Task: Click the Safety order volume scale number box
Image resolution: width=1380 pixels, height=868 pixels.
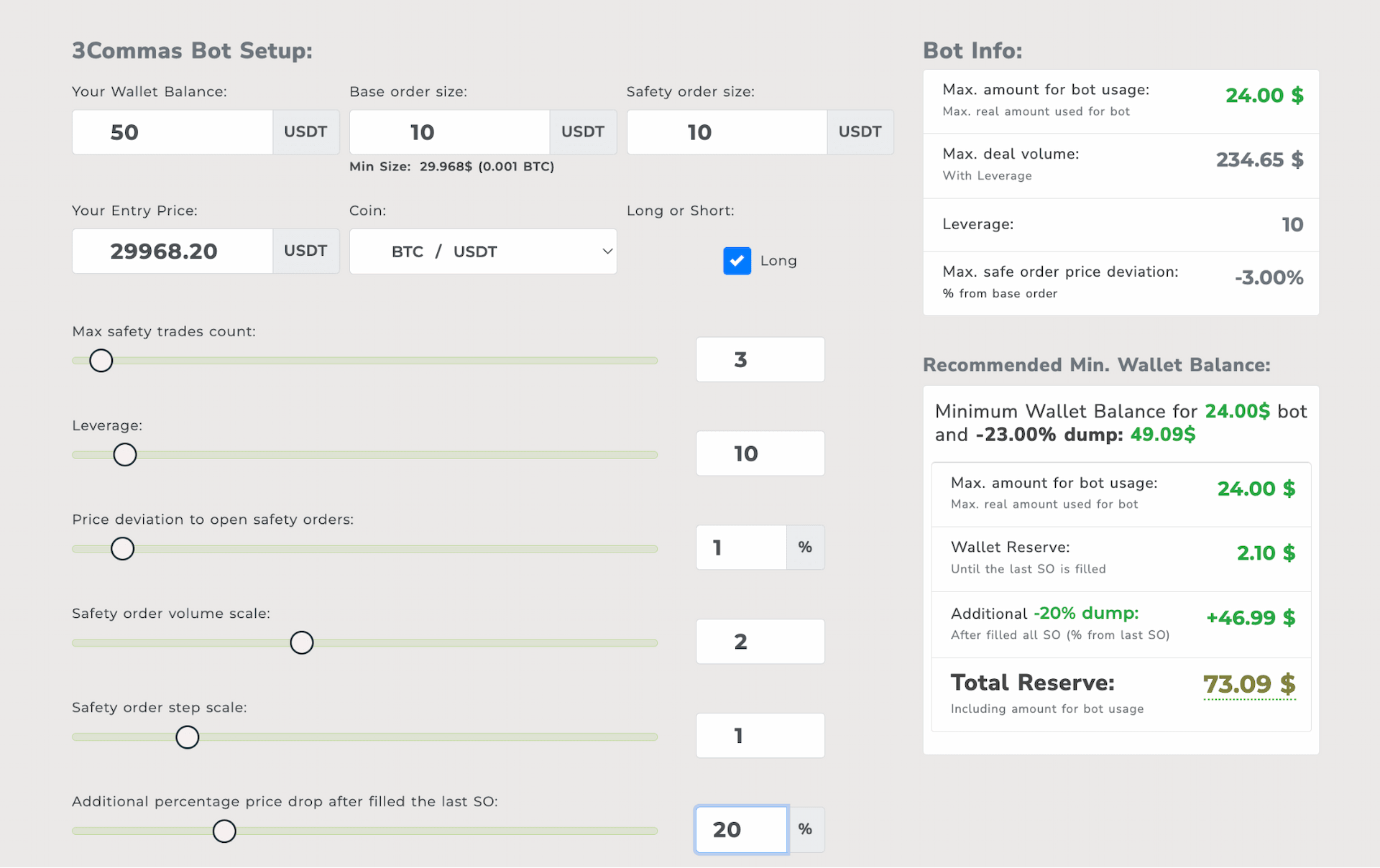Action: (x=760, y=642)
